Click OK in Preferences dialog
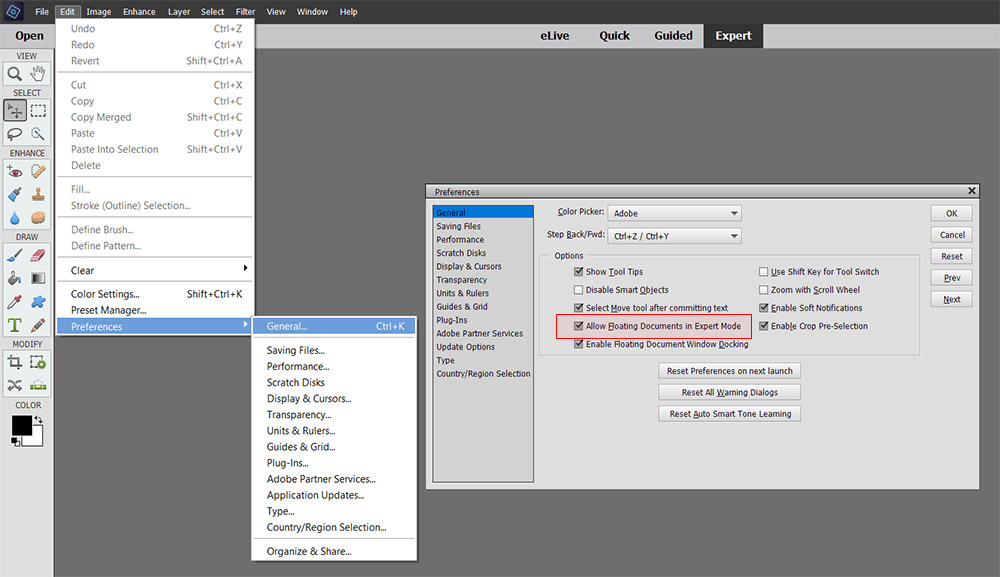This screenshot has height=577, width=1000. pos(952,213)
